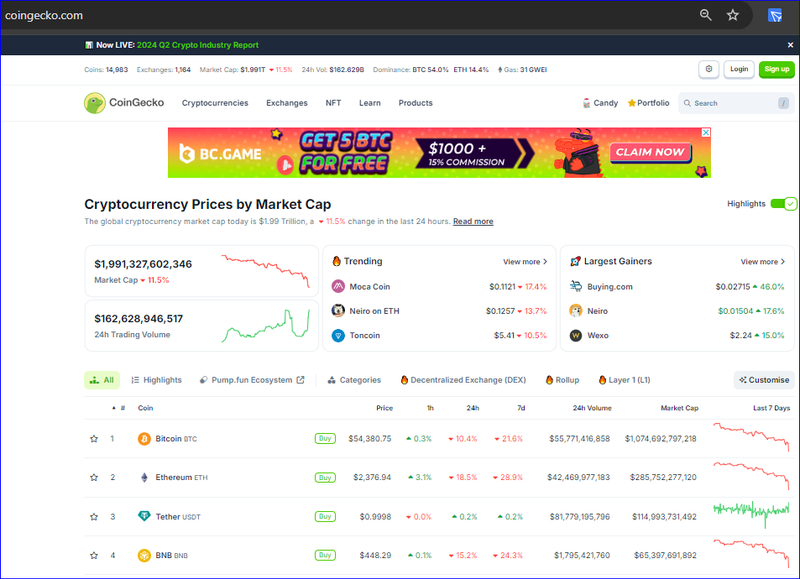Open the 2024 Q2 Crypto Industry Report link

tap(197, 45)
